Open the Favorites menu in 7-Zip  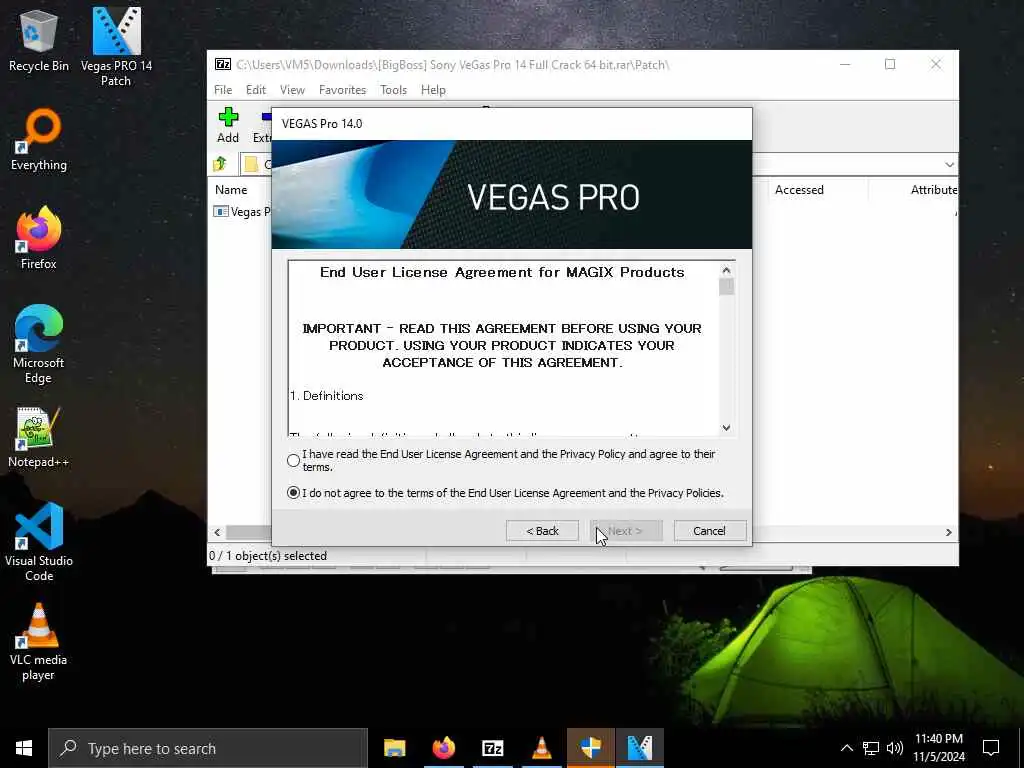pos(342,90)
